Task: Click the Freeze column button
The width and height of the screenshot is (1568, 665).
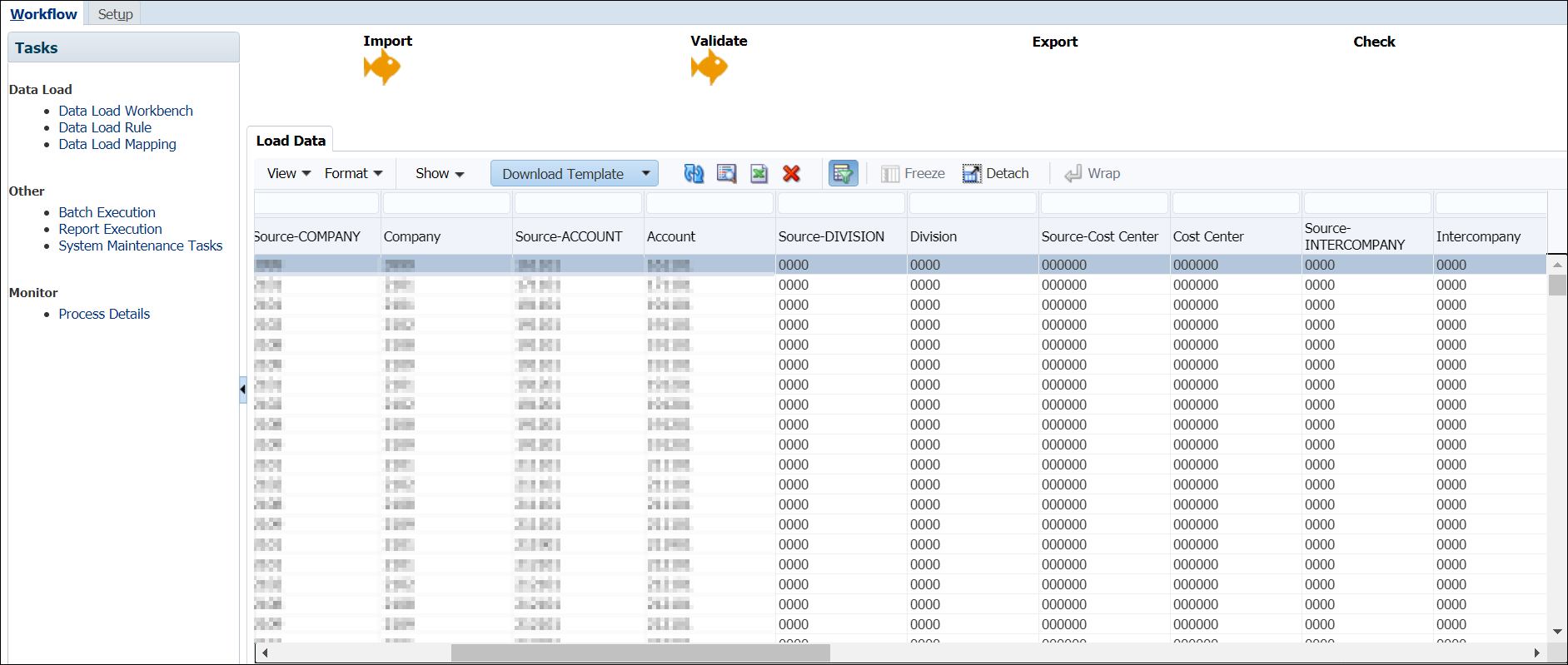Action: [913, 173]
